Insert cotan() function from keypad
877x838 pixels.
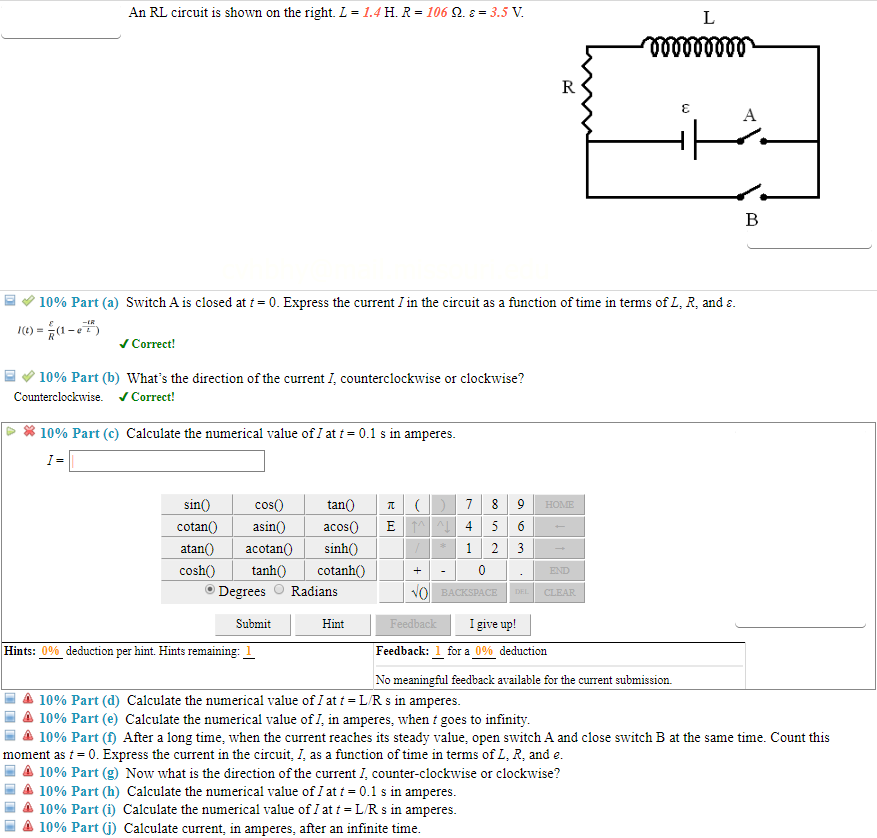coord(197,526)
